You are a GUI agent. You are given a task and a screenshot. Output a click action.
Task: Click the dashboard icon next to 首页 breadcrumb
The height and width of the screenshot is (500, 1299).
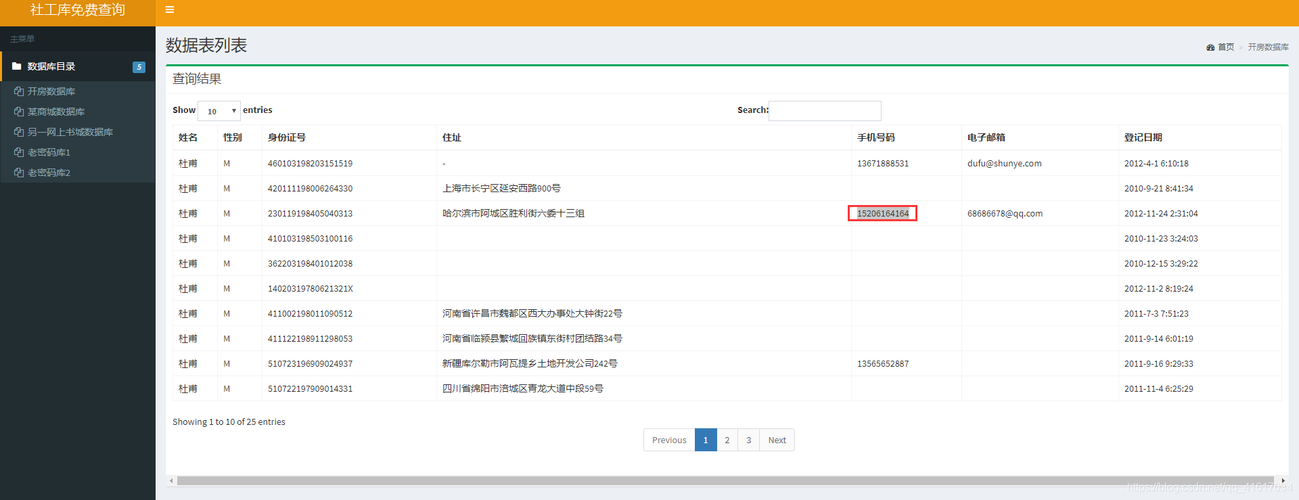(1210, 47)
